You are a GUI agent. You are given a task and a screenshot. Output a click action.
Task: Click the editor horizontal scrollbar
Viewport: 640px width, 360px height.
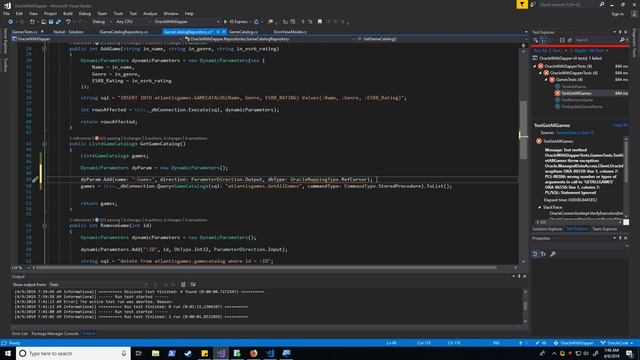point(267,268)
